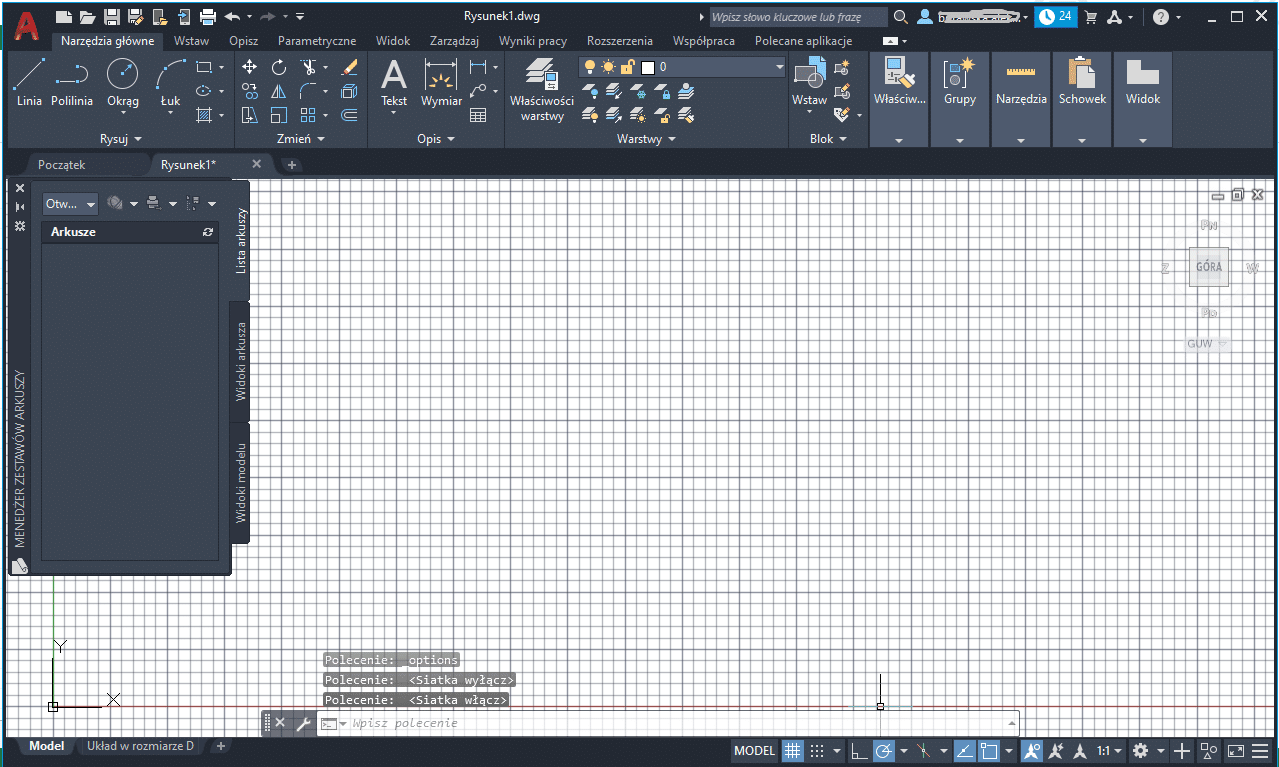Select the Erase tool in Zmień panel
The image size is (1279, 767).
[349, 67]
